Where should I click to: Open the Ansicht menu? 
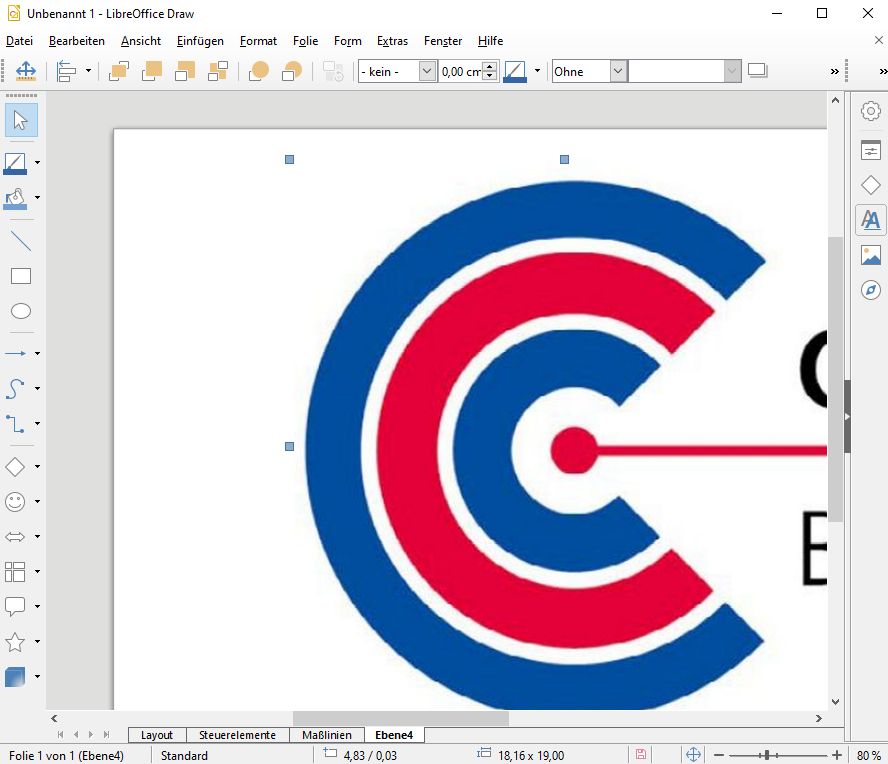(x=141, y=41)
